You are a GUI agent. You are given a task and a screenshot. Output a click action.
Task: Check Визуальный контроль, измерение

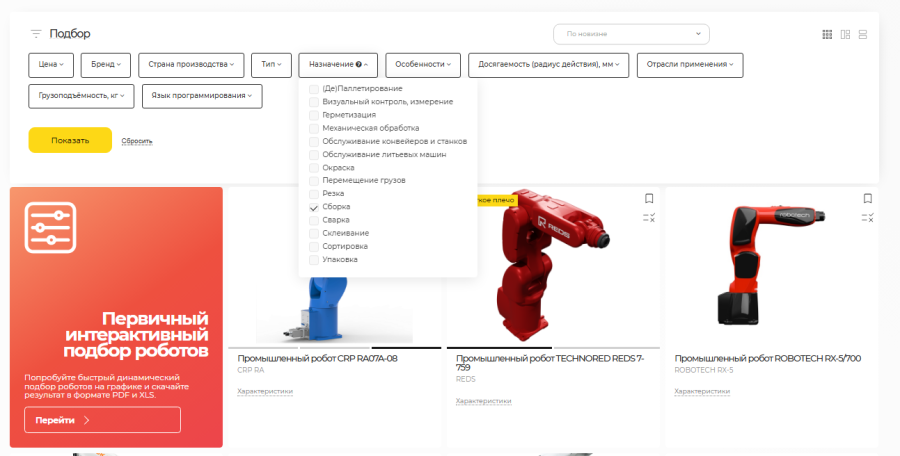pos(314,102)
